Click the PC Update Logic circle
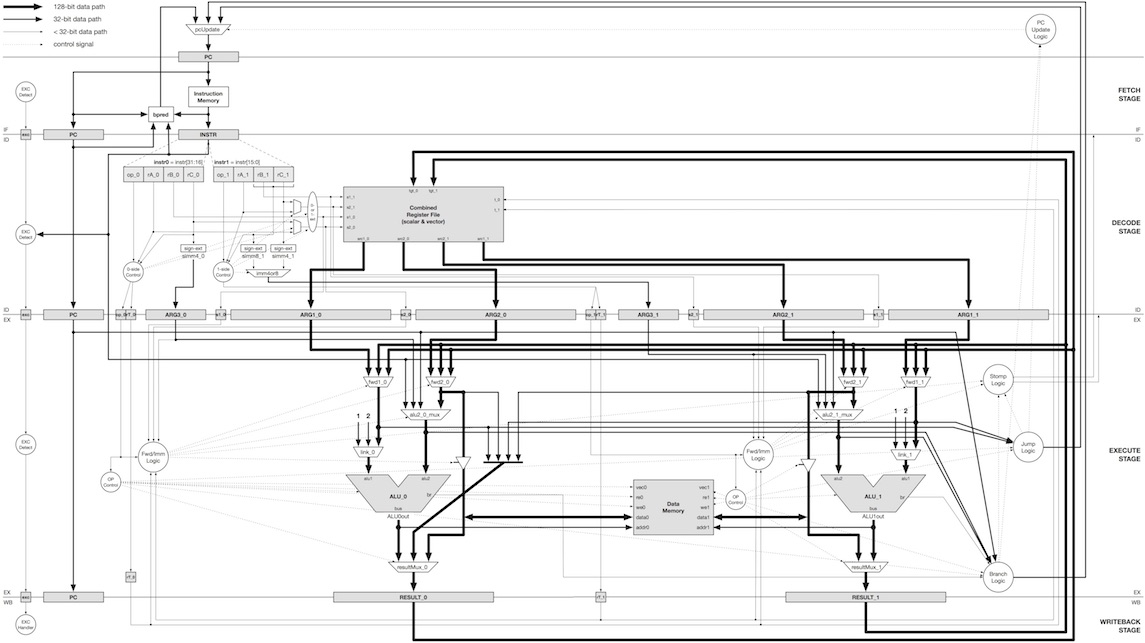Viewport: 1145px width, 643px height. (x=1040, y=27)
